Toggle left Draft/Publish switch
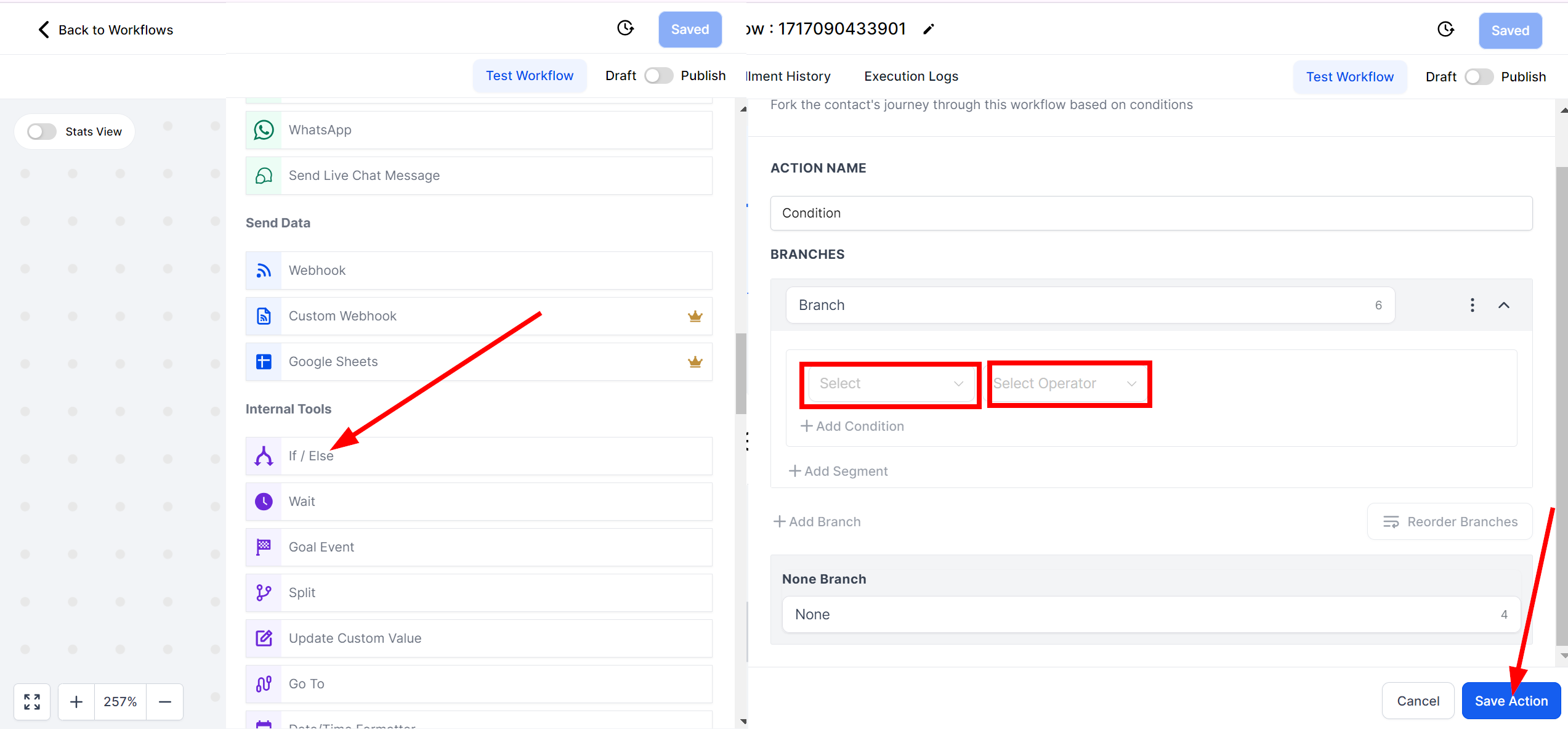 (x=658, y=76)
